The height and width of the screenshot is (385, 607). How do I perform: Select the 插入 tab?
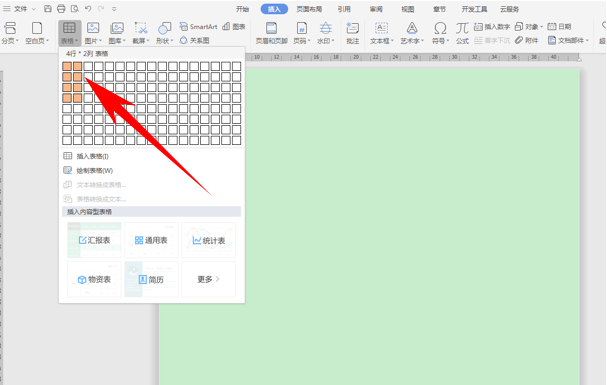pos(274,9)
